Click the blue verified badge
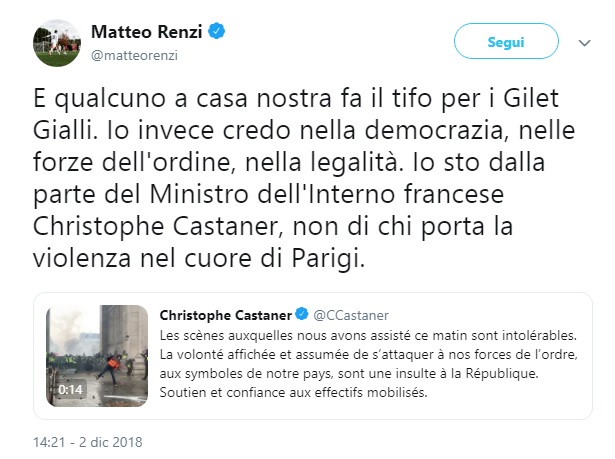 pyautogui.click(x=216, y=31)
